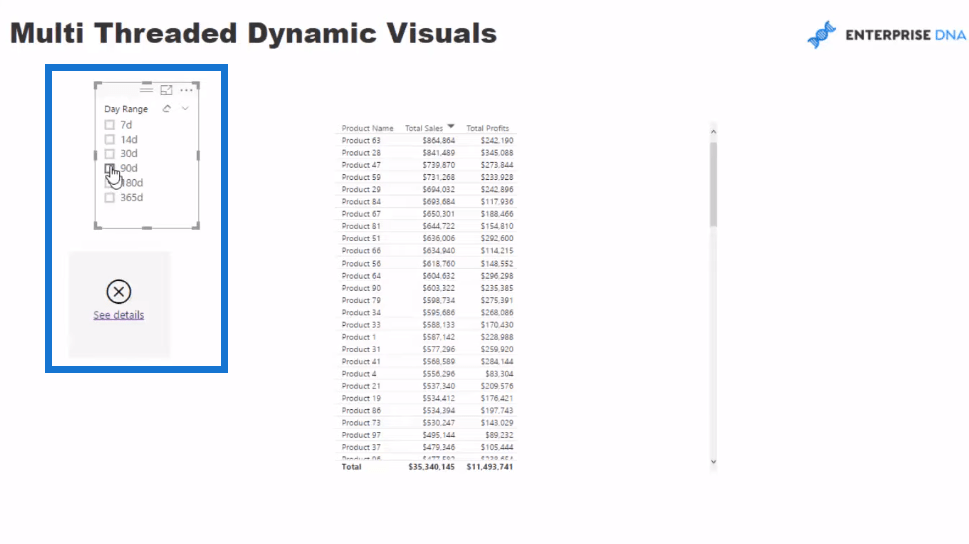
Task: Click the $242,190 total profits cell
Action: coord(497,140)
